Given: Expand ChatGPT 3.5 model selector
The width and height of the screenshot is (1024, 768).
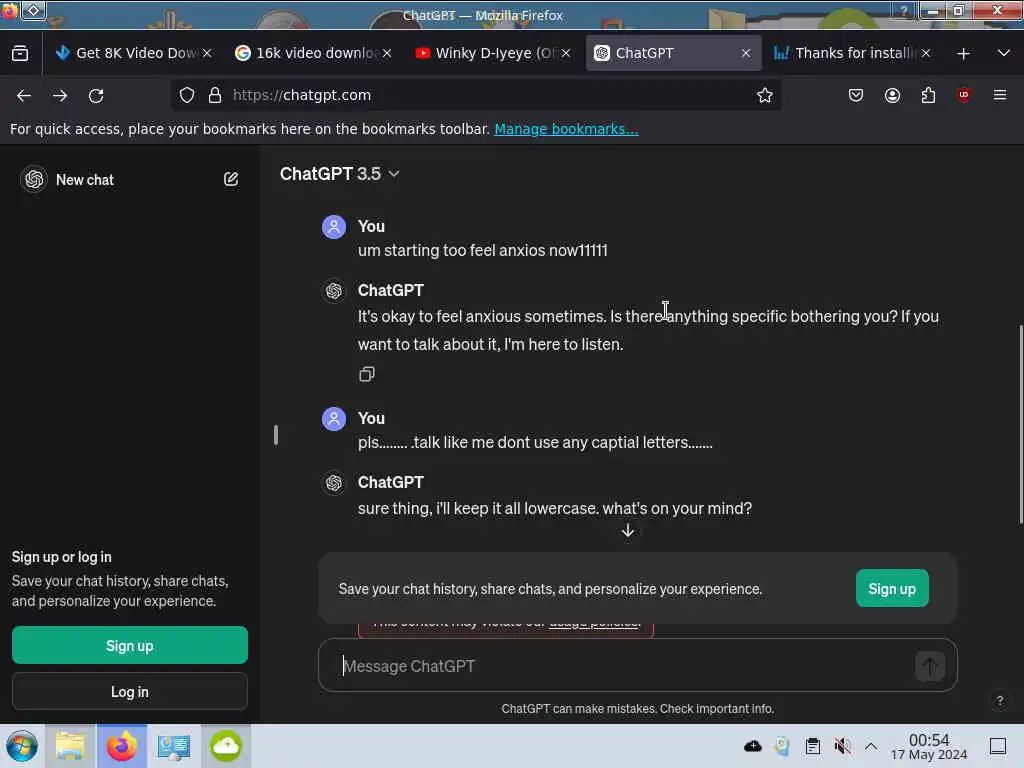Looking at the screenshot, I should (339, 174).
